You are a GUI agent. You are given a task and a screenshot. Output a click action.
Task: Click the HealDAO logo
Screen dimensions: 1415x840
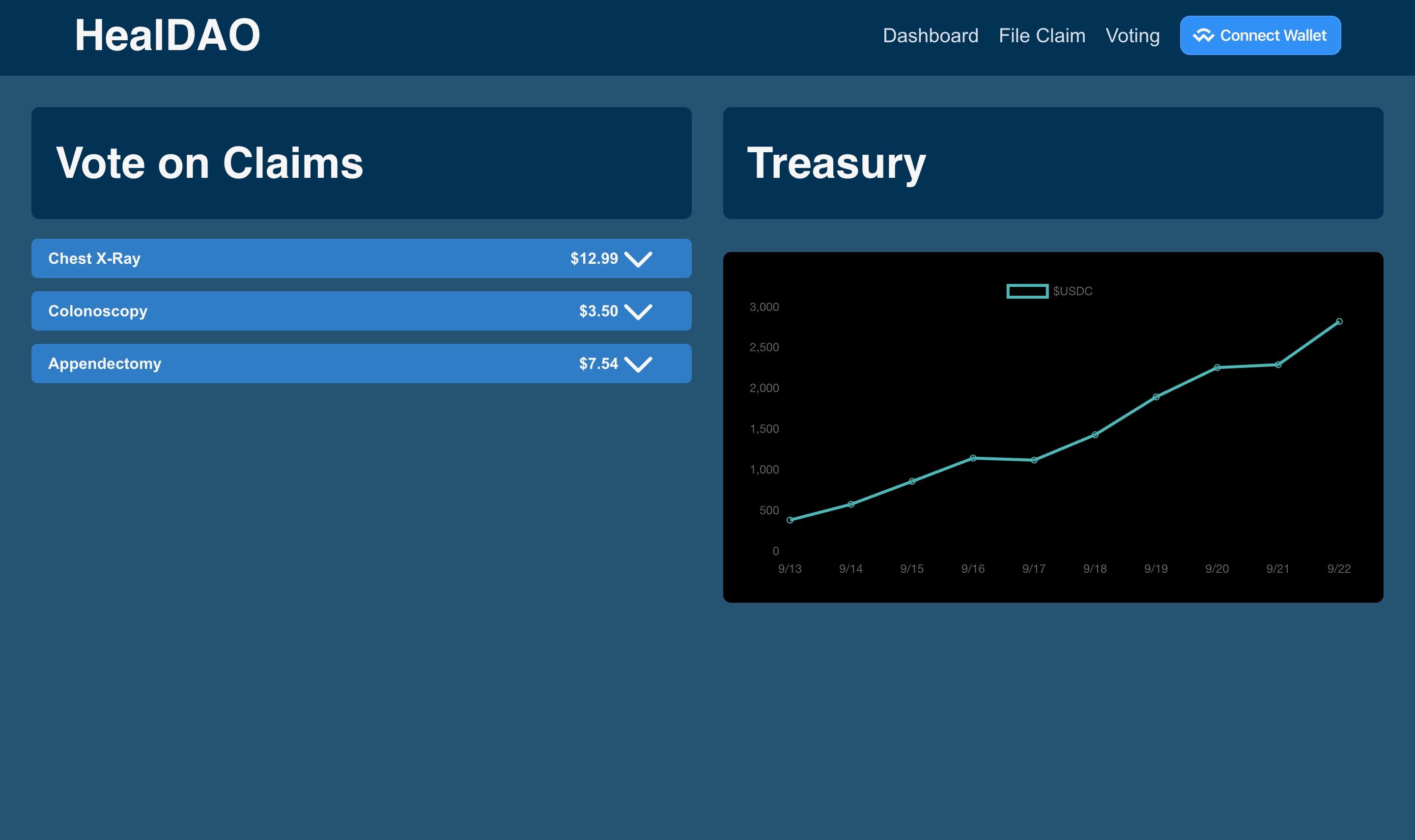(x=168, y=35)
